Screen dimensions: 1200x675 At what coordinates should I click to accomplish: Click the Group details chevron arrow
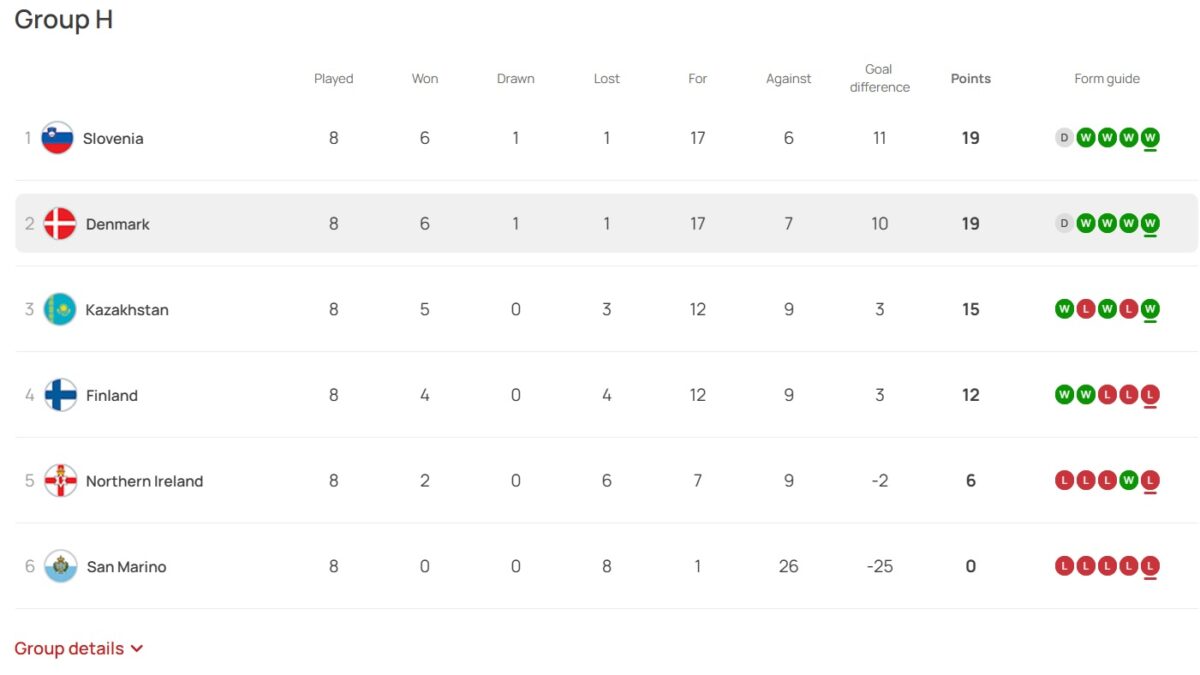click(x=137, y=649)
